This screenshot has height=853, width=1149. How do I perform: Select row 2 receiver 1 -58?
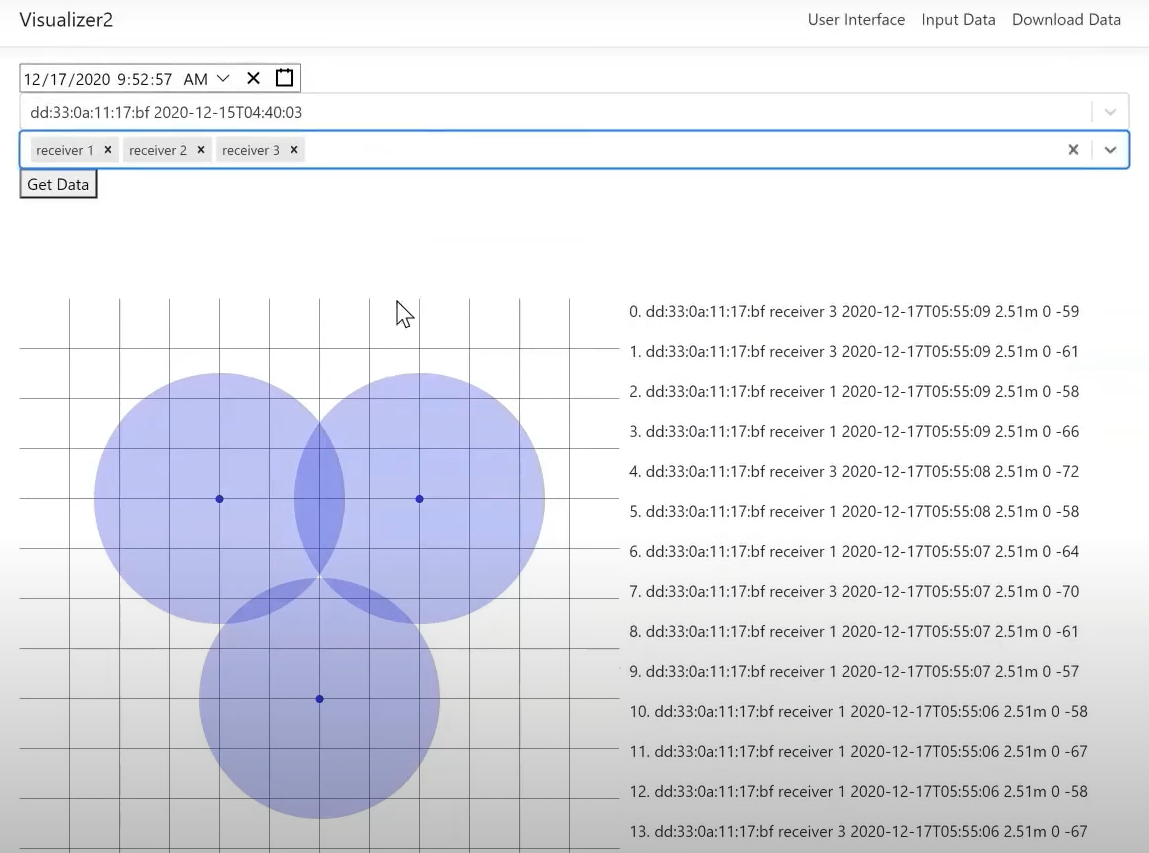tap(854, 391)
